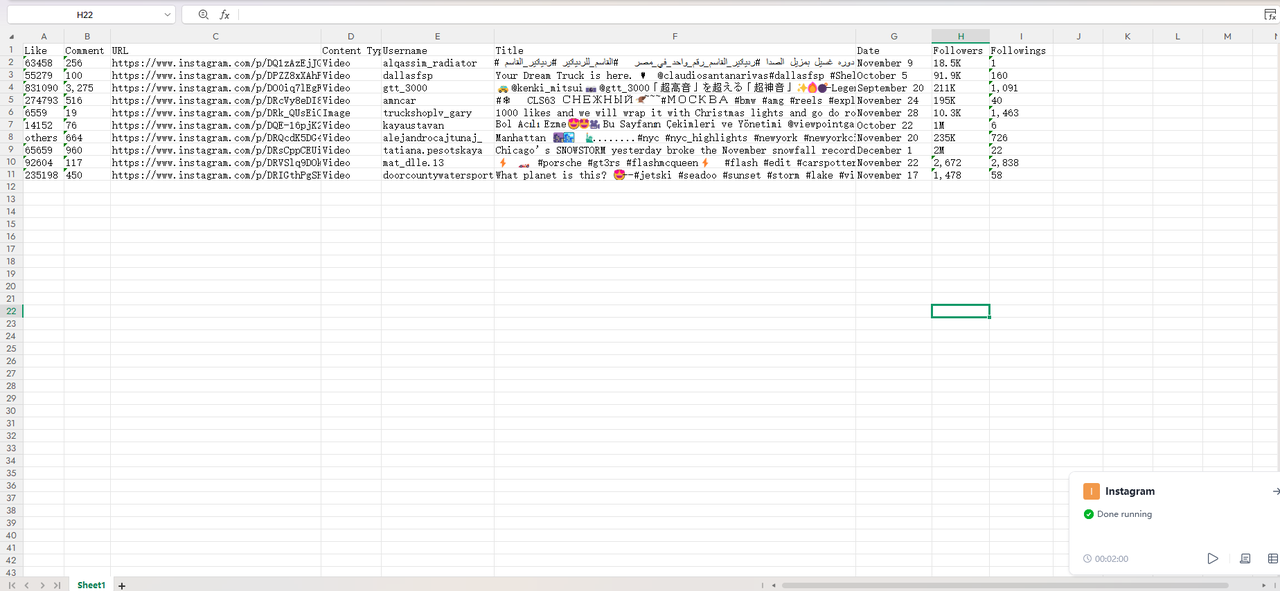Click the green Done running check icon
The height and width of the screenshot is (591, 1280).
pyautogui.click(x=1088, y=513)
